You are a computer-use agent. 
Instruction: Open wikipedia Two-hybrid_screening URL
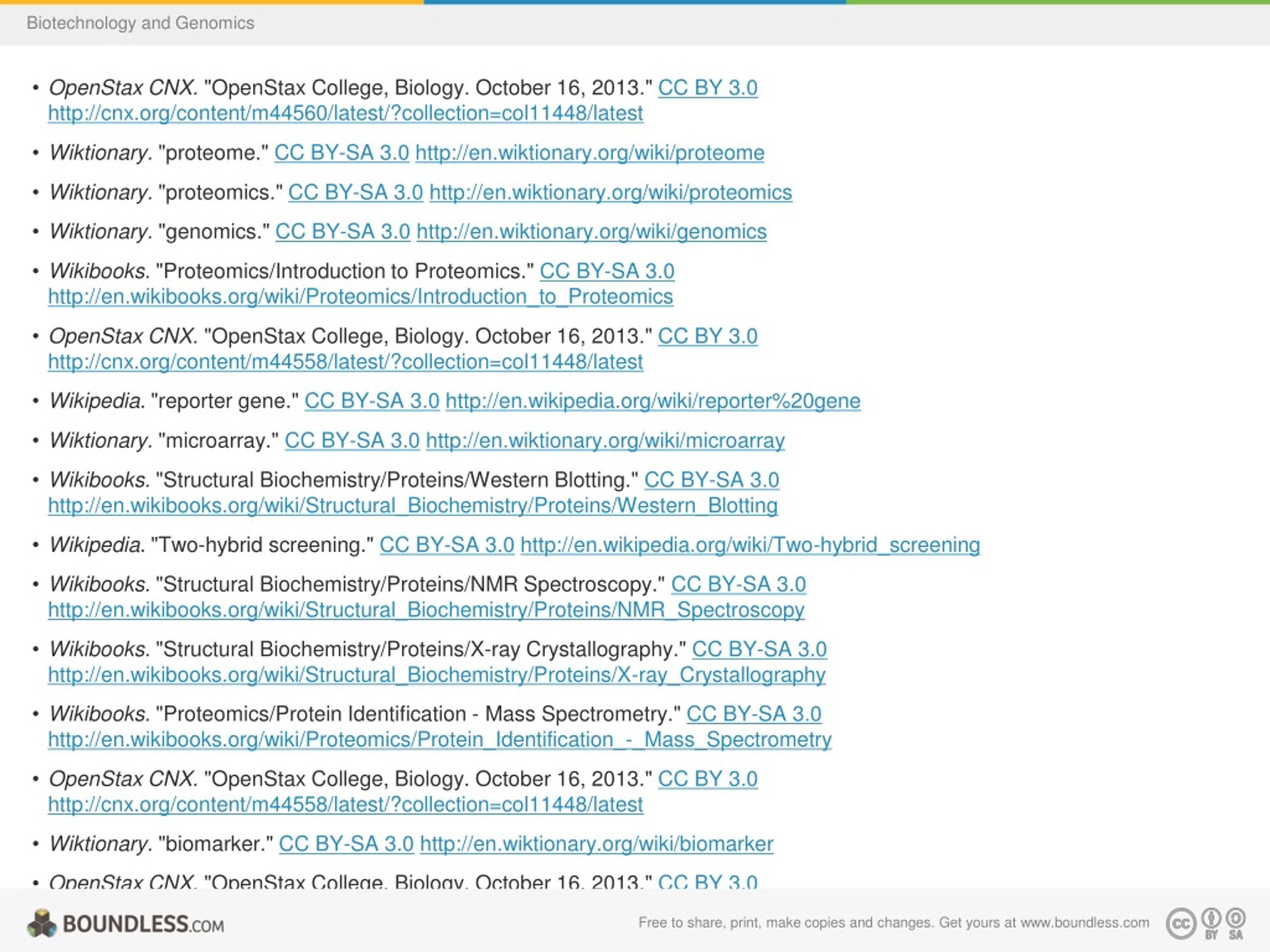pyautogui.click(x=750, y=545)
